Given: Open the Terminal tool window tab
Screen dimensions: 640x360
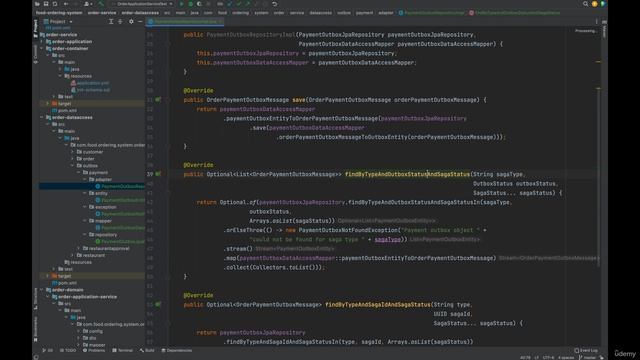Looking at the screenshot, I should 122,350.
